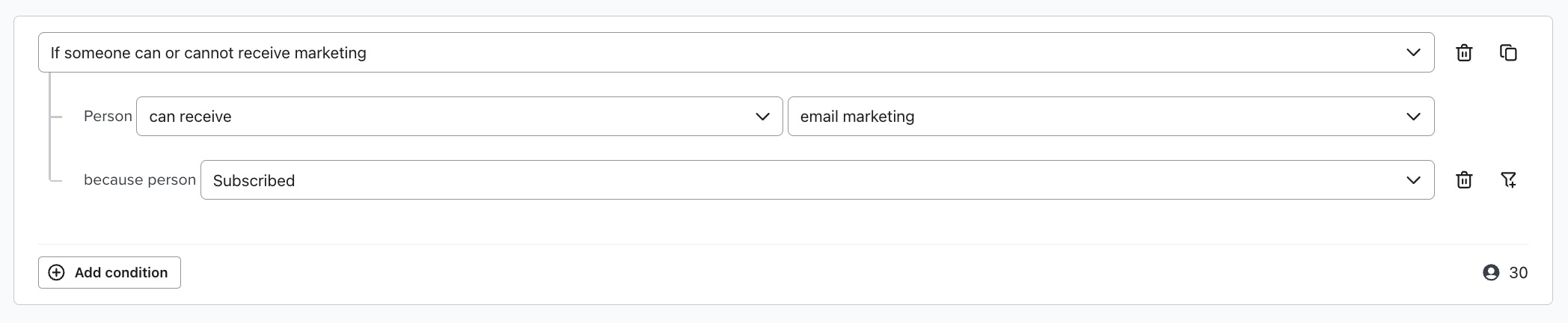Add another filter to 'because person' row

tap(1508, 180)
